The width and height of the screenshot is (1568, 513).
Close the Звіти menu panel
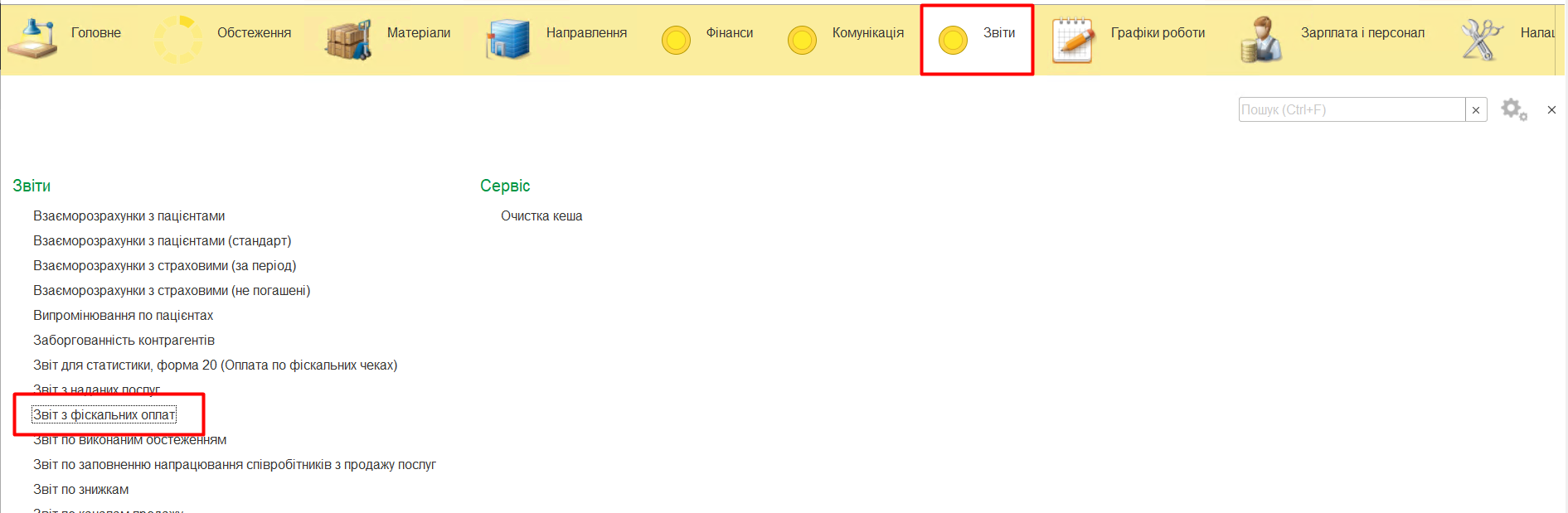tap(1551, 110)
